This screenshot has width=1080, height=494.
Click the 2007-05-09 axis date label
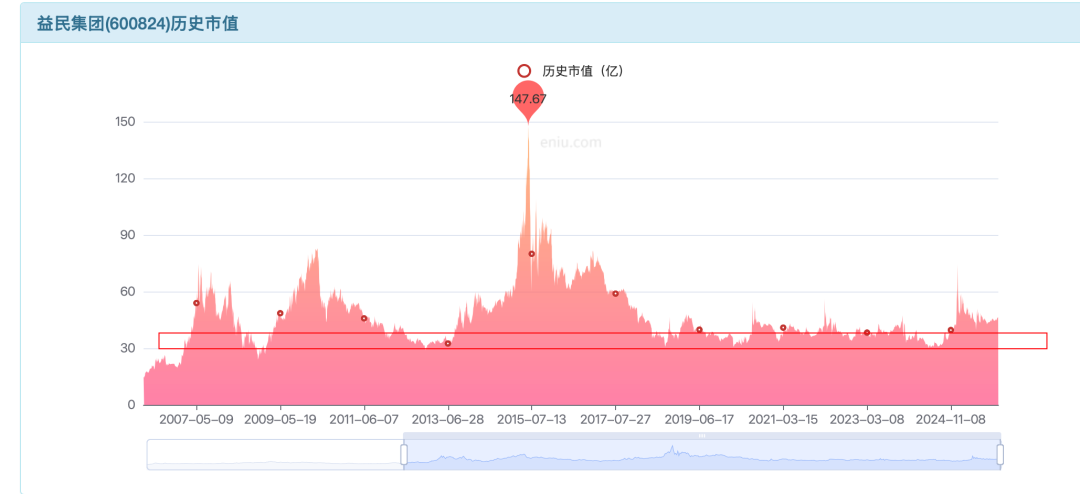point(196,420)
